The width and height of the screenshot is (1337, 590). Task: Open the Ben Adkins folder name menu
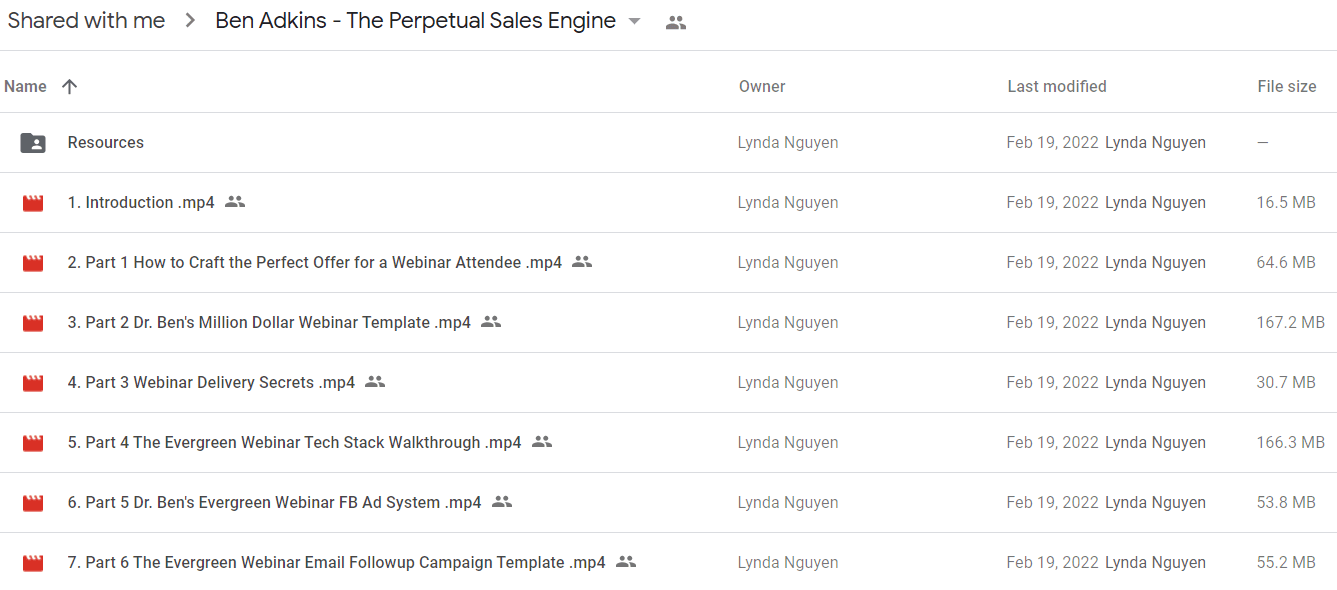415,21
